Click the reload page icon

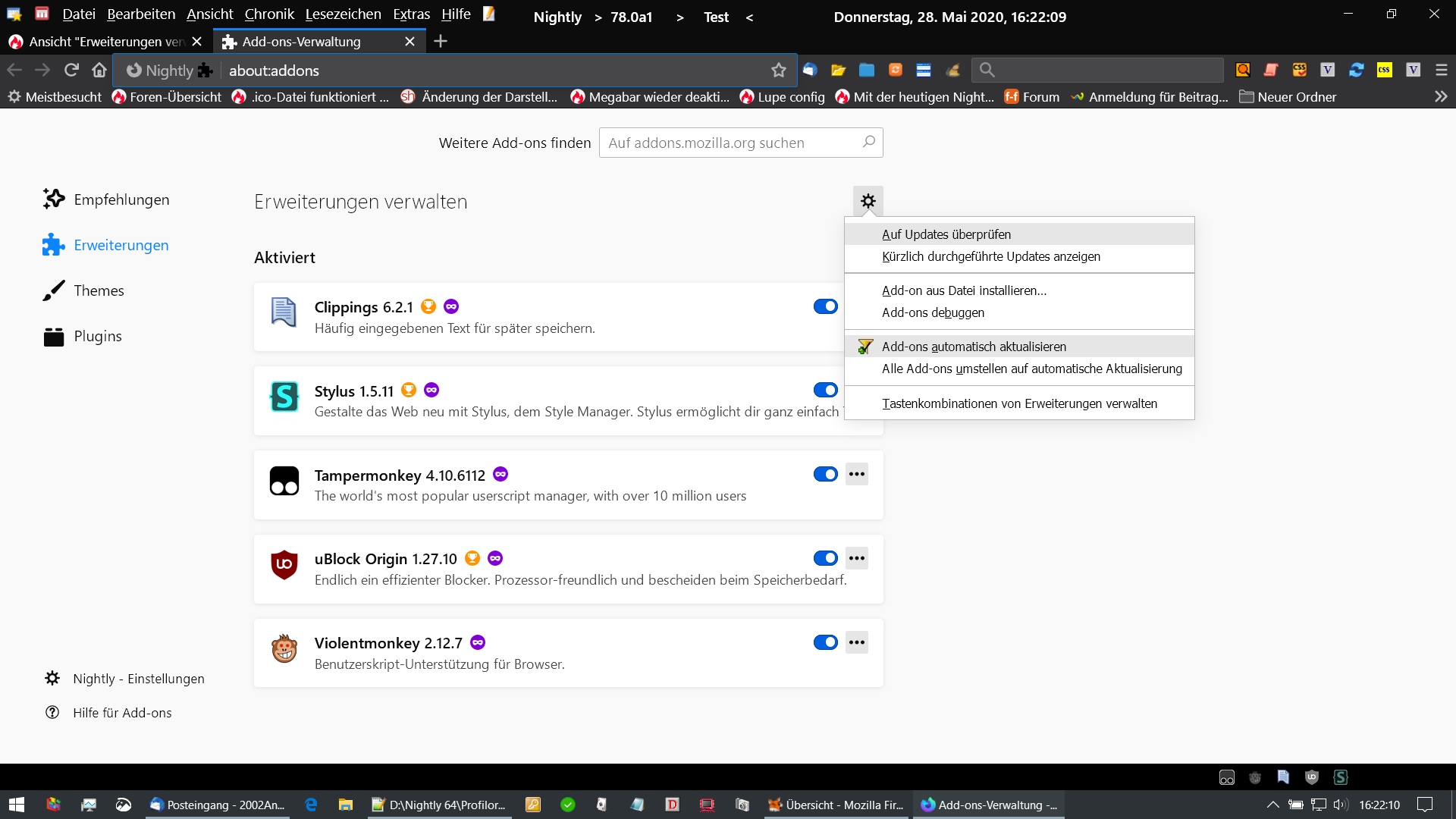pyautogui.click(x=71, y=70)
